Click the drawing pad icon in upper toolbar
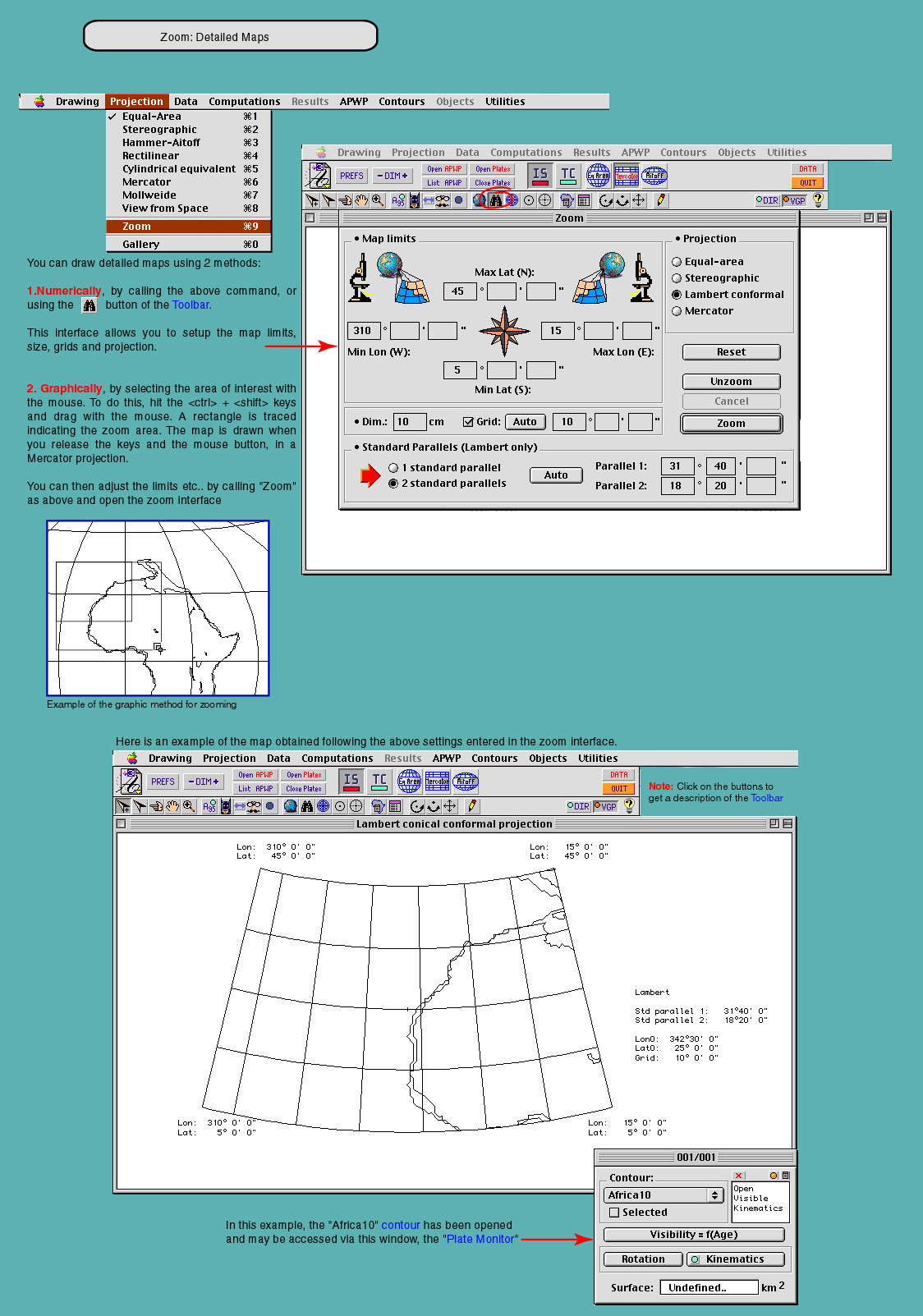The image size is (923, 1316). click(318, 175)
